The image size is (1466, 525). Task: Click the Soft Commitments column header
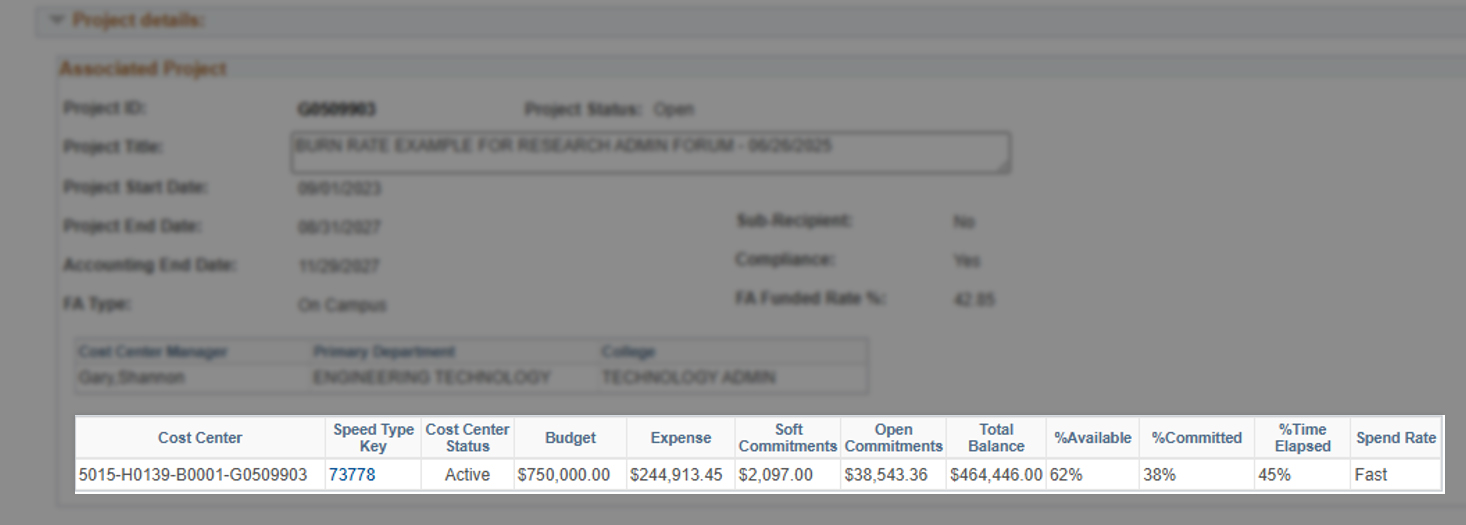788,438
